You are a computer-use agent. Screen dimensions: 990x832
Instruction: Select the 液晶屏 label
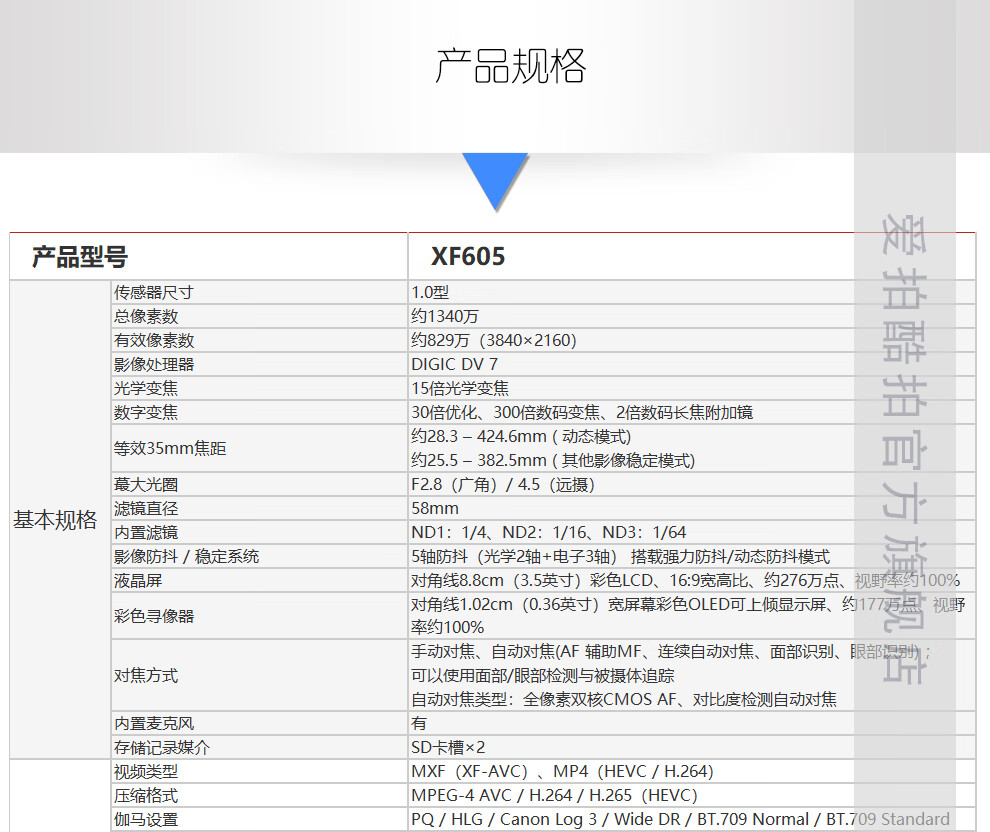click(x=138, y=580)
